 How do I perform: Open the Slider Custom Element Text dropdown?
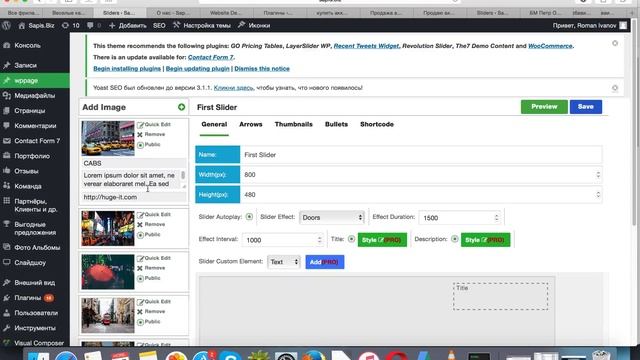(284, 262)
